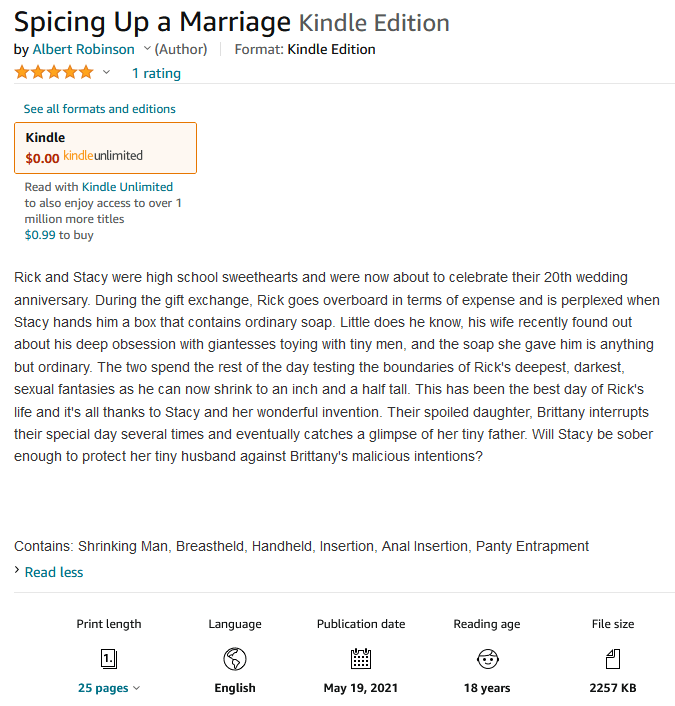Screen dimensions: 675x706
Task: Click the kindleunlimited logo in format box
Action: 103,156
